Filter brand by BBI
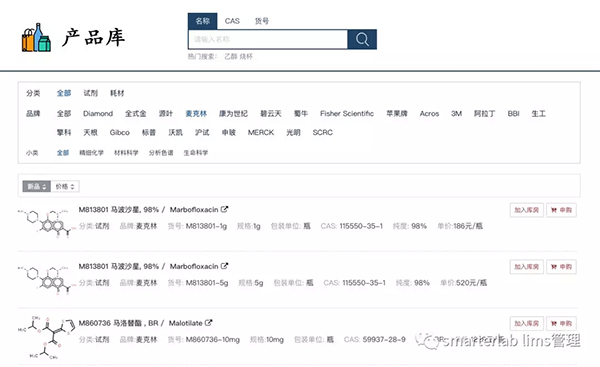 click(514, 114)
